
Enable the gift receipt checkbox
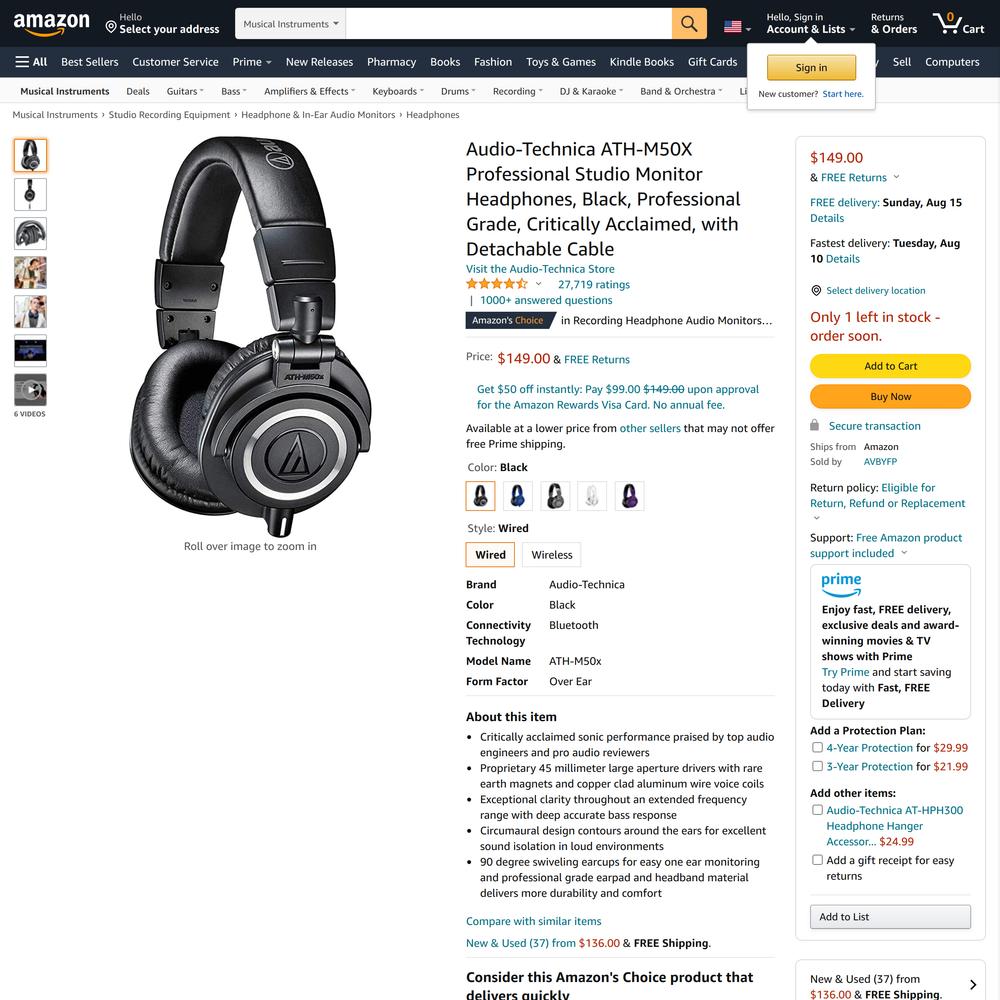pos(817,860)
